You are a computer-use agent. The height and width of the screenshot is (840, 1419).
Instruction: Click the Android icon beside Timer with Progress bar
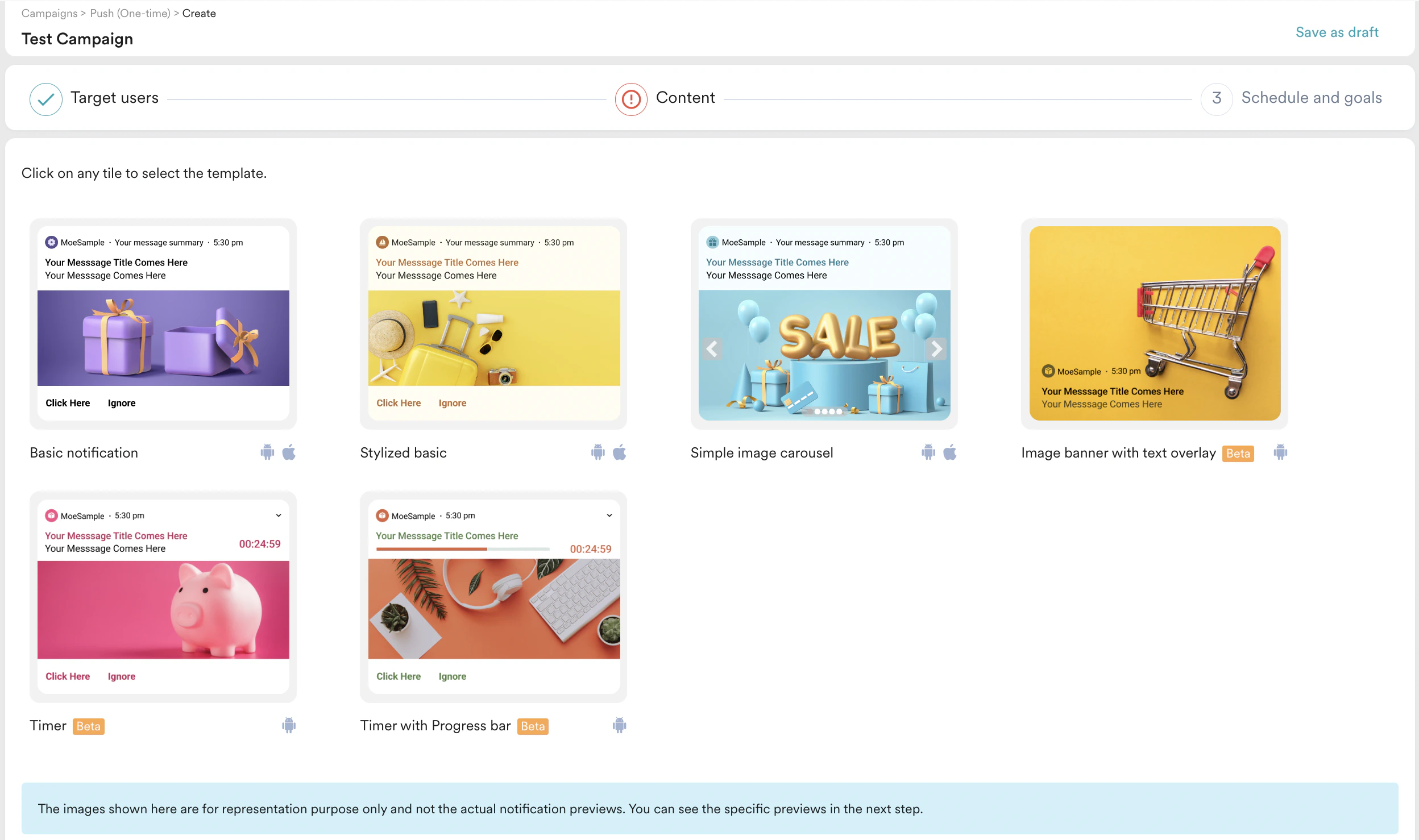(x=619, y=725)
